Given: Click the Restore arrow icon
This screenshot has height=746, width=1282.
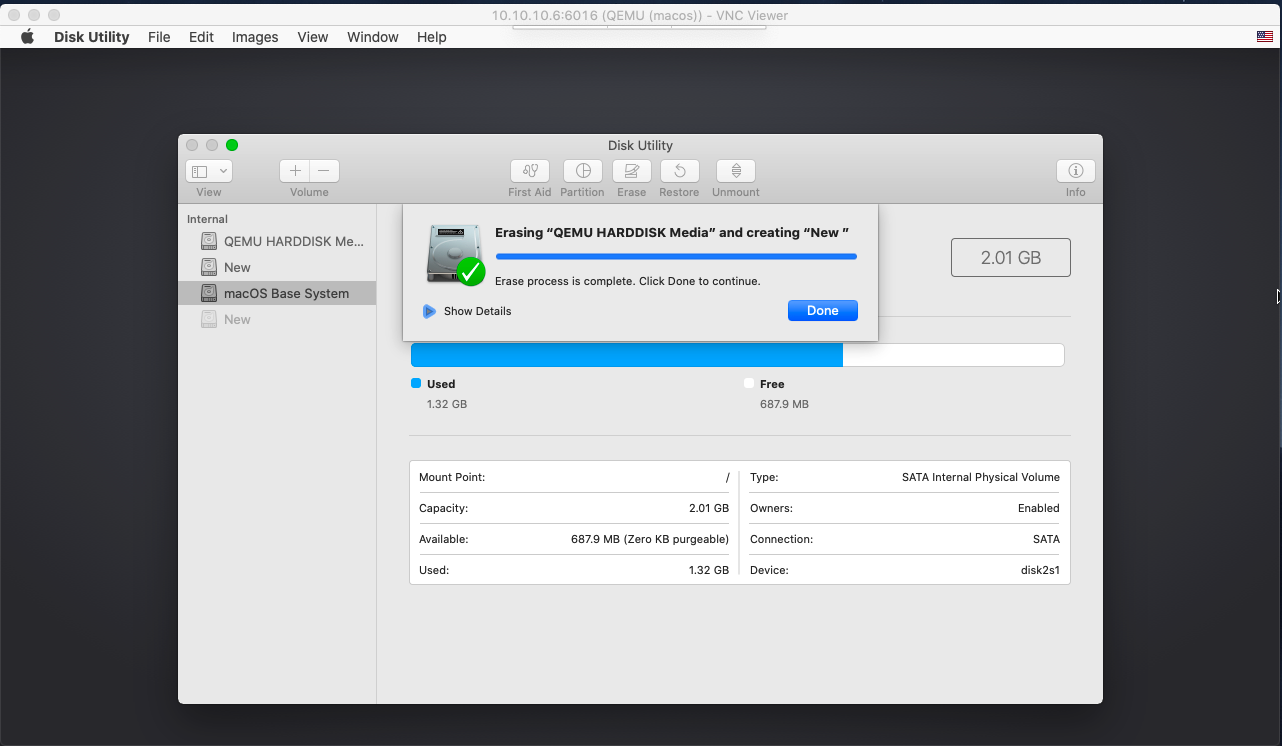Looking at the screenshot, I should click(x=679, y=171).
